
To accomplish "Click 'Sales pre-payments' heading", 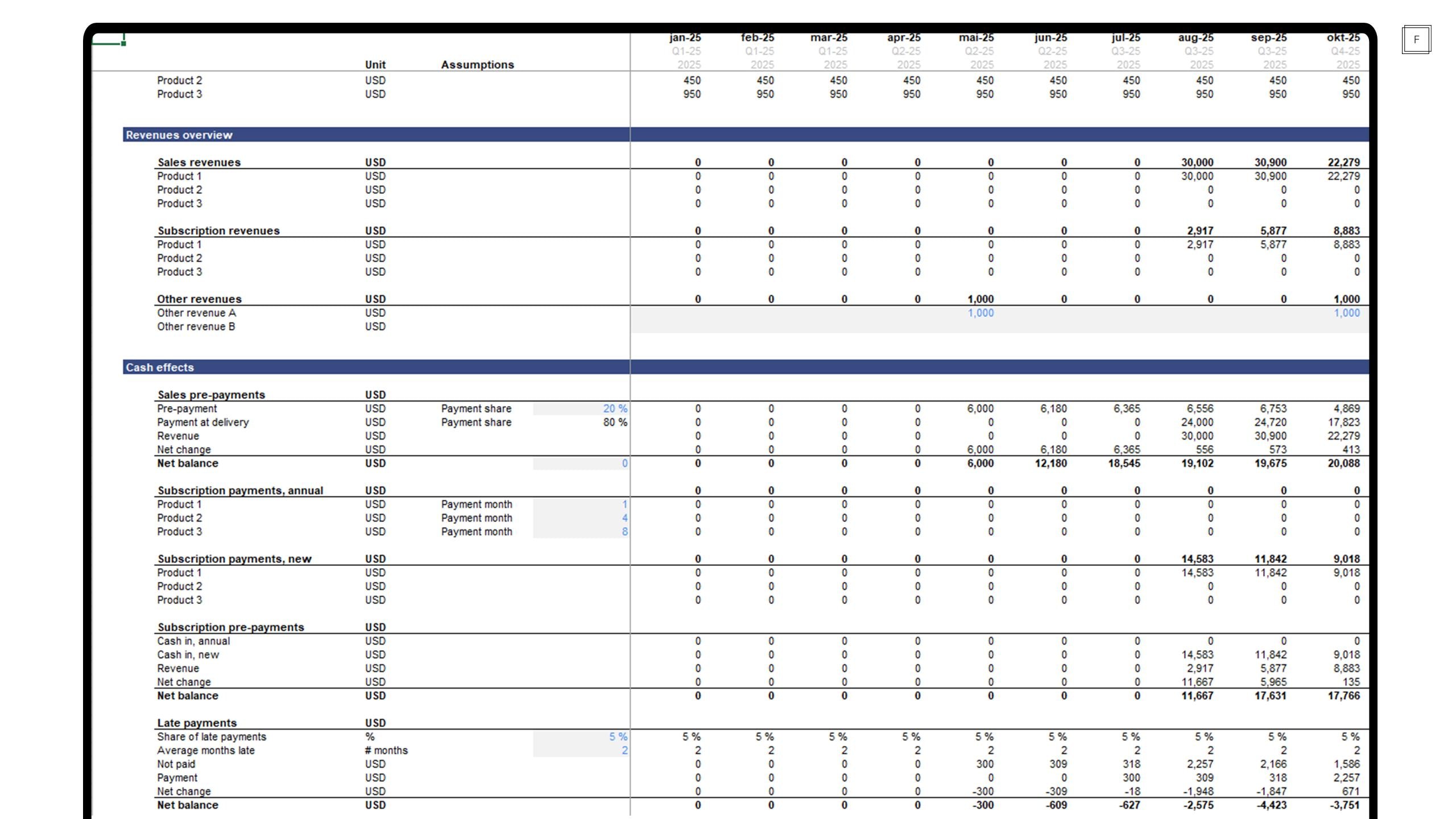I will pyautogui.click(x=211, y=395).
